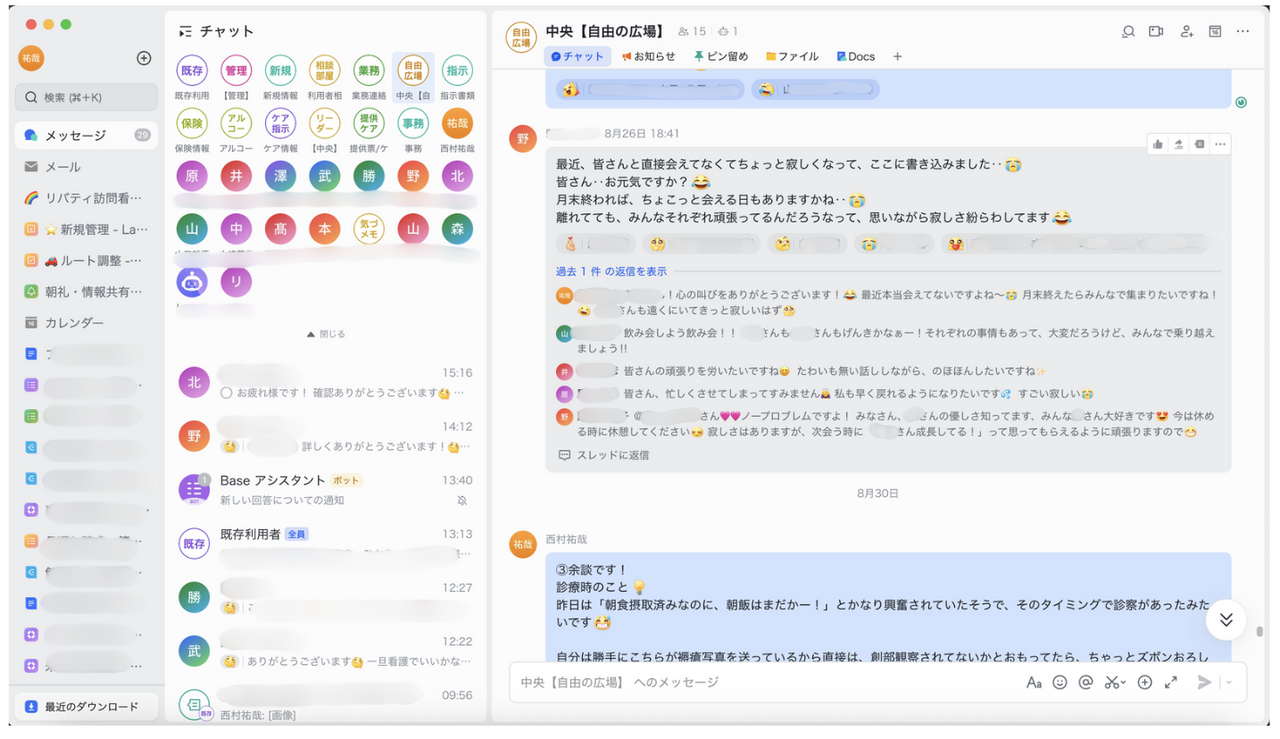Expand the message editor to full size
Viewport: 1280px width, 739px height.
(1171, 682)
